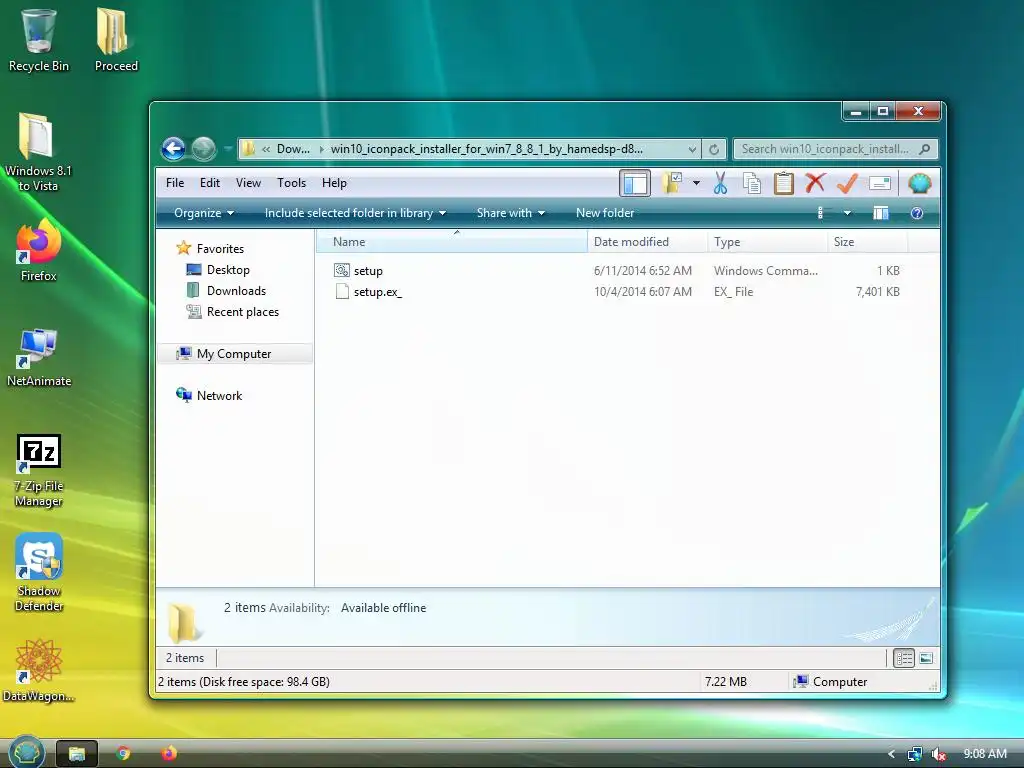Switch to details view using status bar icon
Image resolution: width=1024 pixels, height=768 pixels.
[904, 658]
